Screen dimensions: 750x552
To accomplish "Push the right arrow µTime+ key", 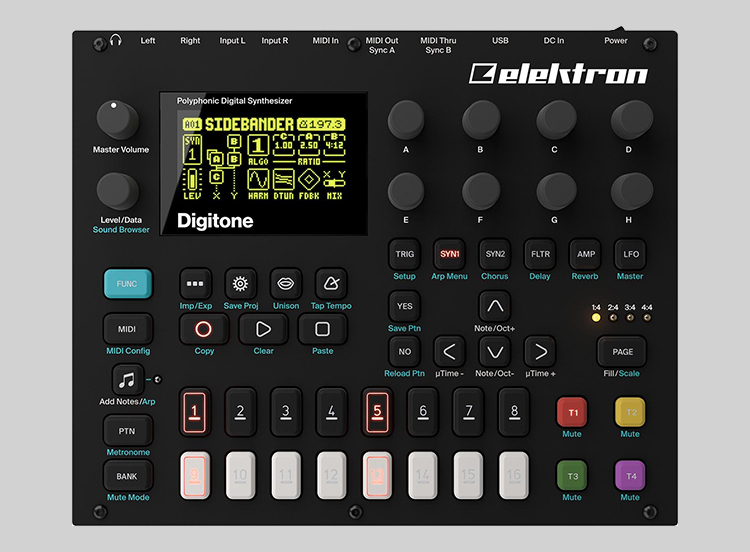I will point(540,352).
